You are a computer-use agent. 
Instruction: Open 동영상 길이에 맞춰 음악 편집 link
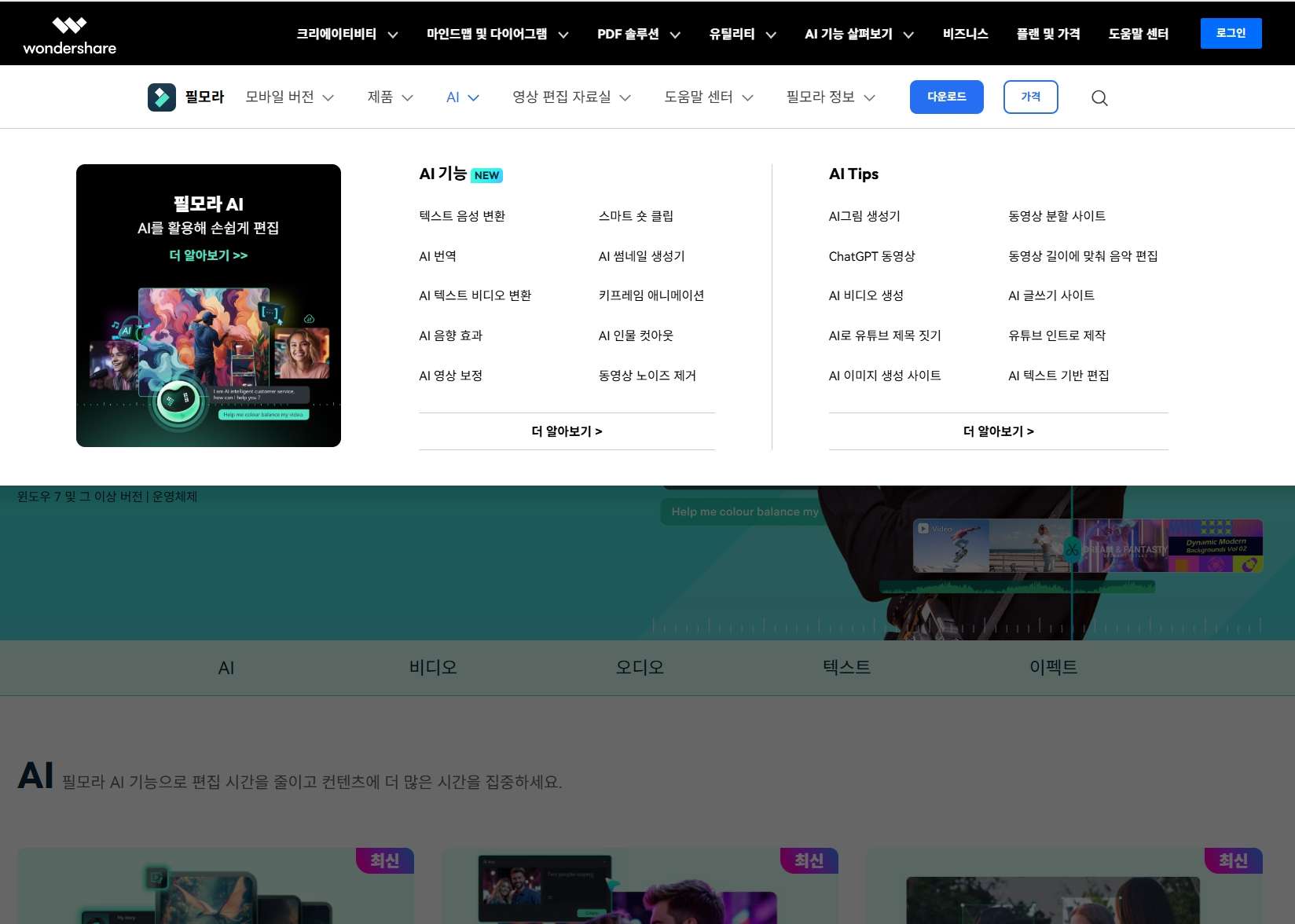point(1083,256)
